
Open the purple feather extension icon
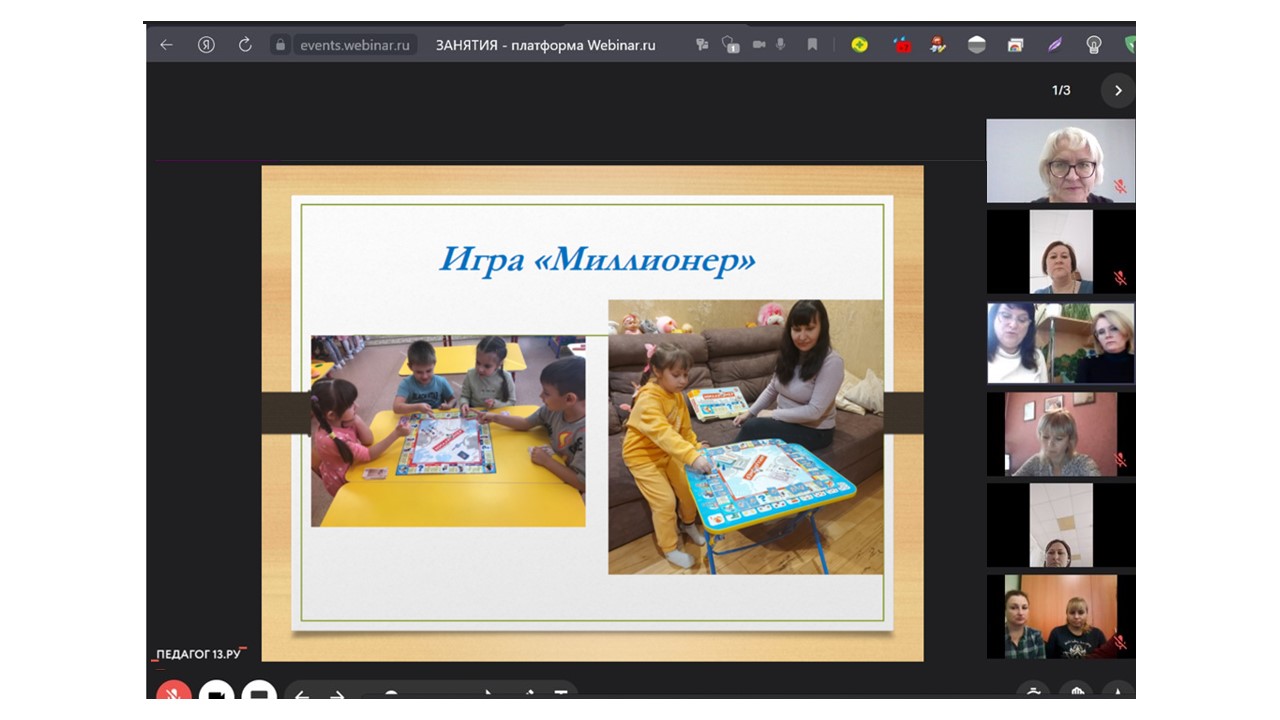(1055, 45)
